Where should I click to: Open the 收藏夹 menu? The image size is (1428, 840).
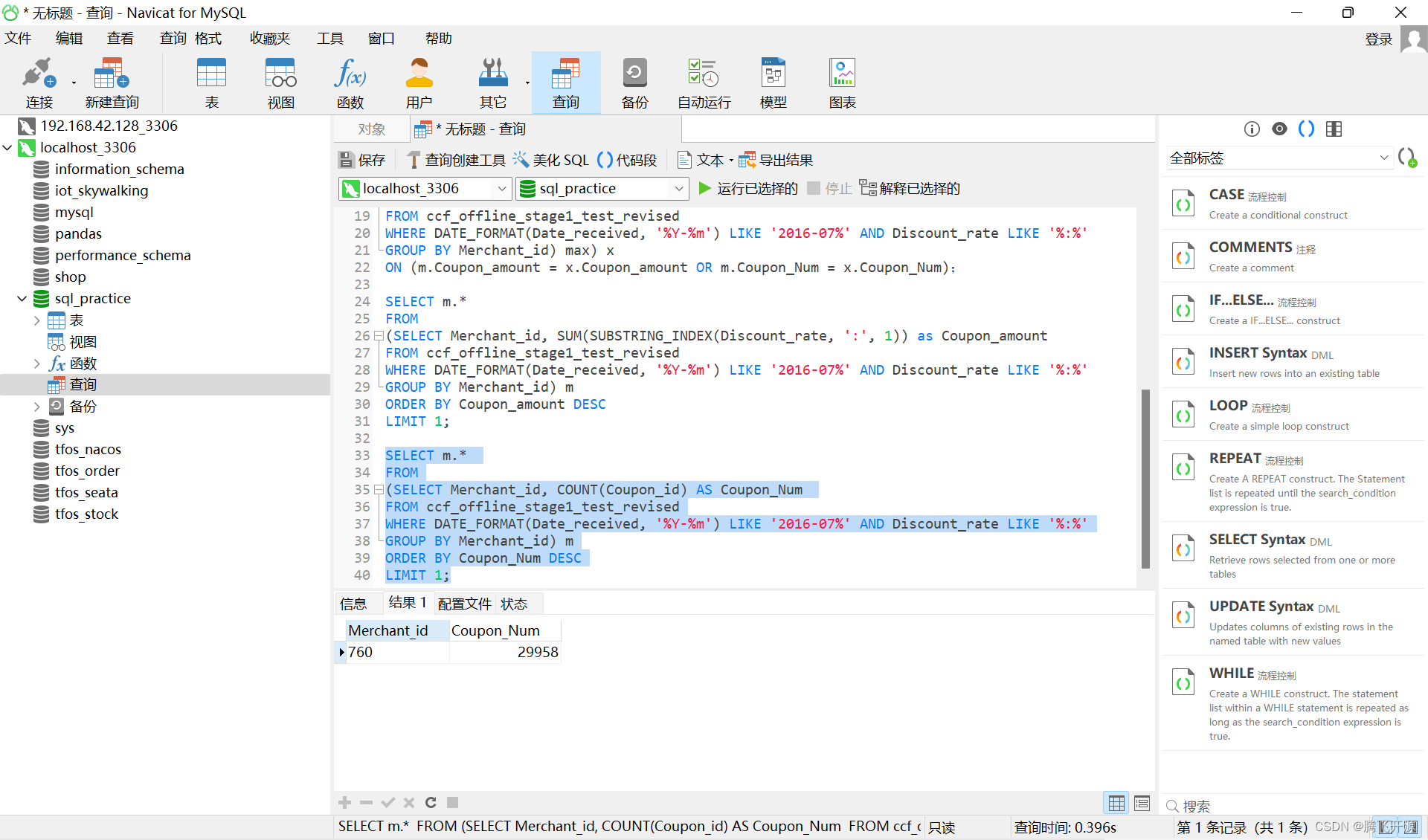click(x=270, y=39)
